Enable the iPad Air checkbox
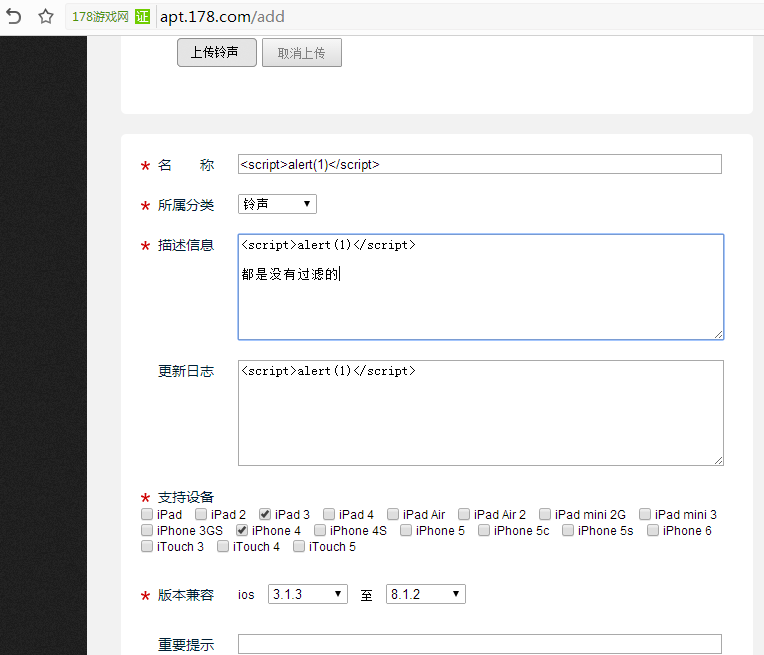Viewport: 764px width, 655px height. click(x=393, y=514)
